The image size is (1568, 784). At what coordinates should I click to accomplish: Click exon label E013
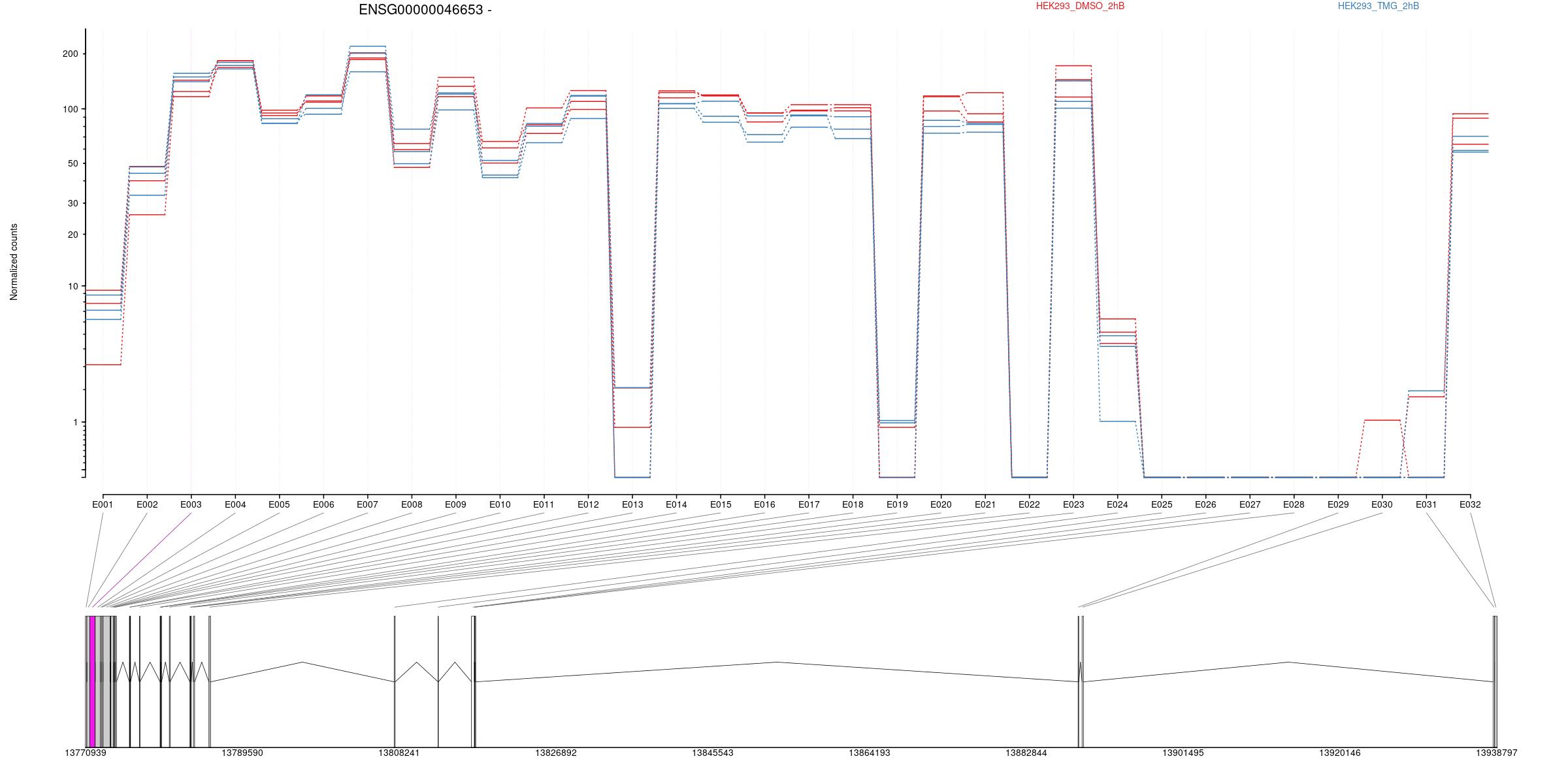[x=632, y=504]
